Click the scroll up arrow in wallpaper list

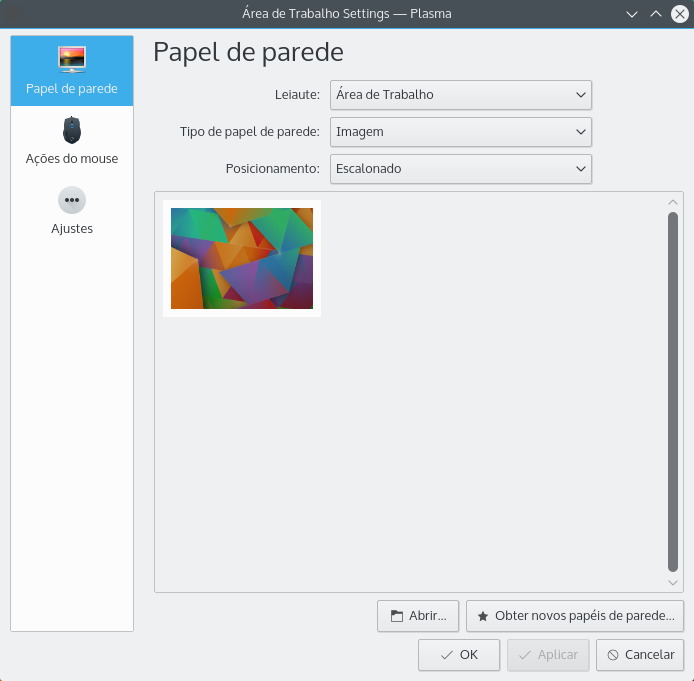click(x=673, y=202)
